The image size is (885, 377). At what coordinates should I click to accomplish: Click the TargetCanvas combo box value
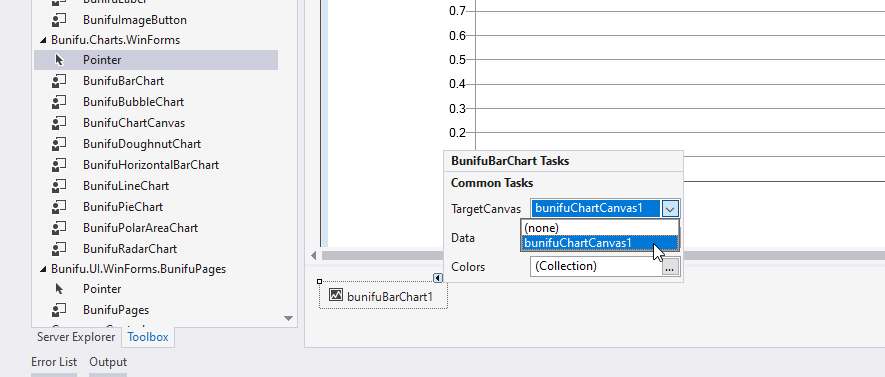(x=595, y=208)
